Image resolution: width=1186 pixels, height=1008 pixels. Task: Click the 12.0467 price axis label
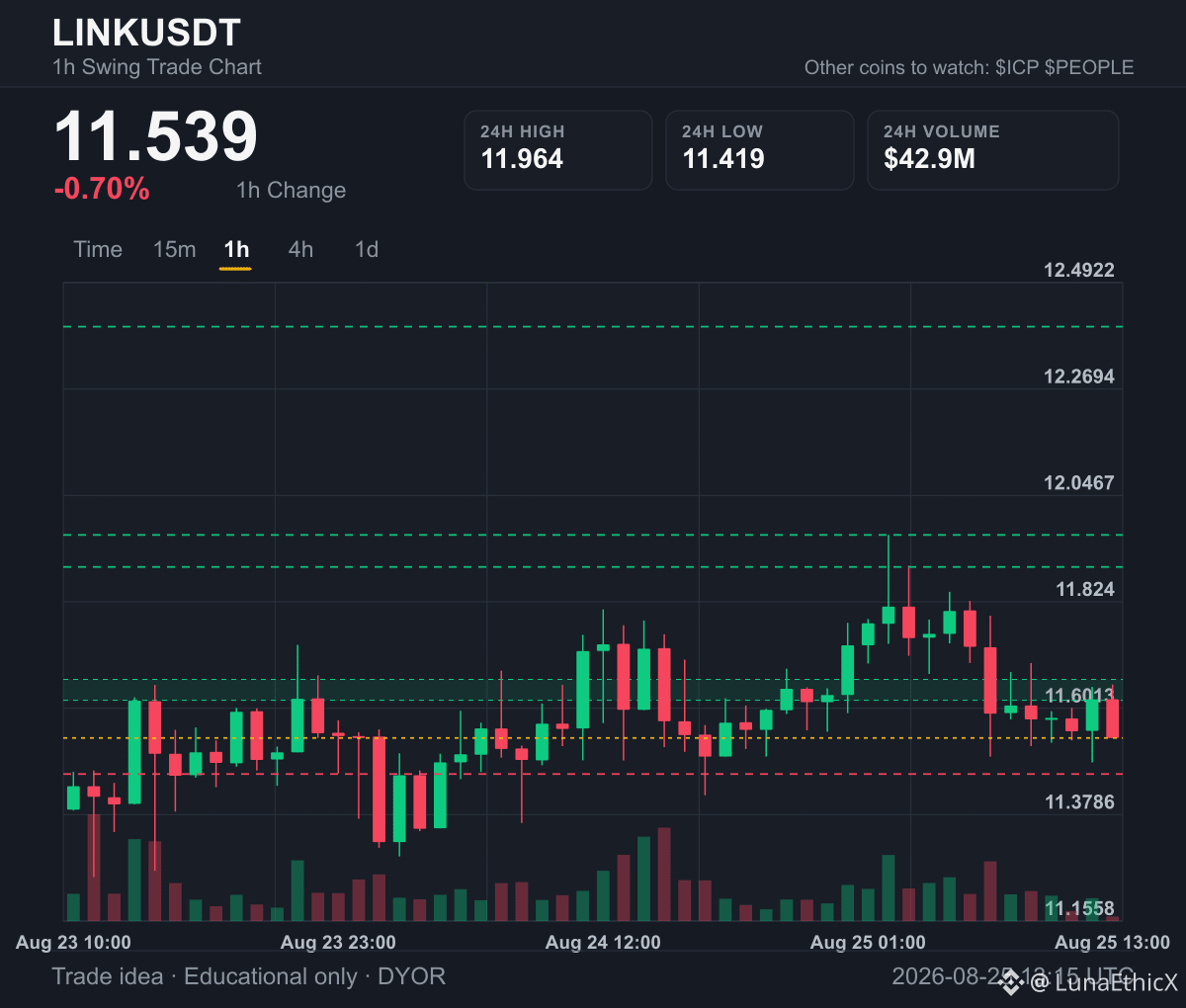(x=1079, y=482)
